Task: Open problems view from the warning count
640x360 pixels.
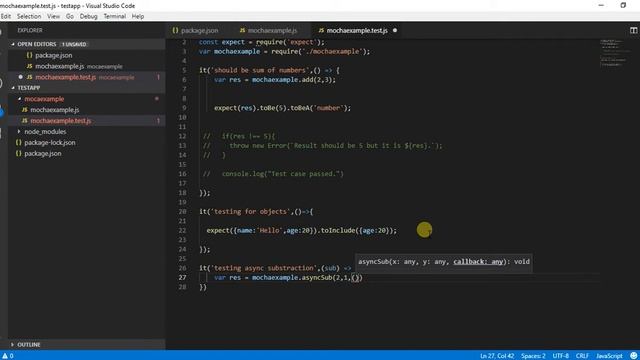Action: (x=8, y=356)
